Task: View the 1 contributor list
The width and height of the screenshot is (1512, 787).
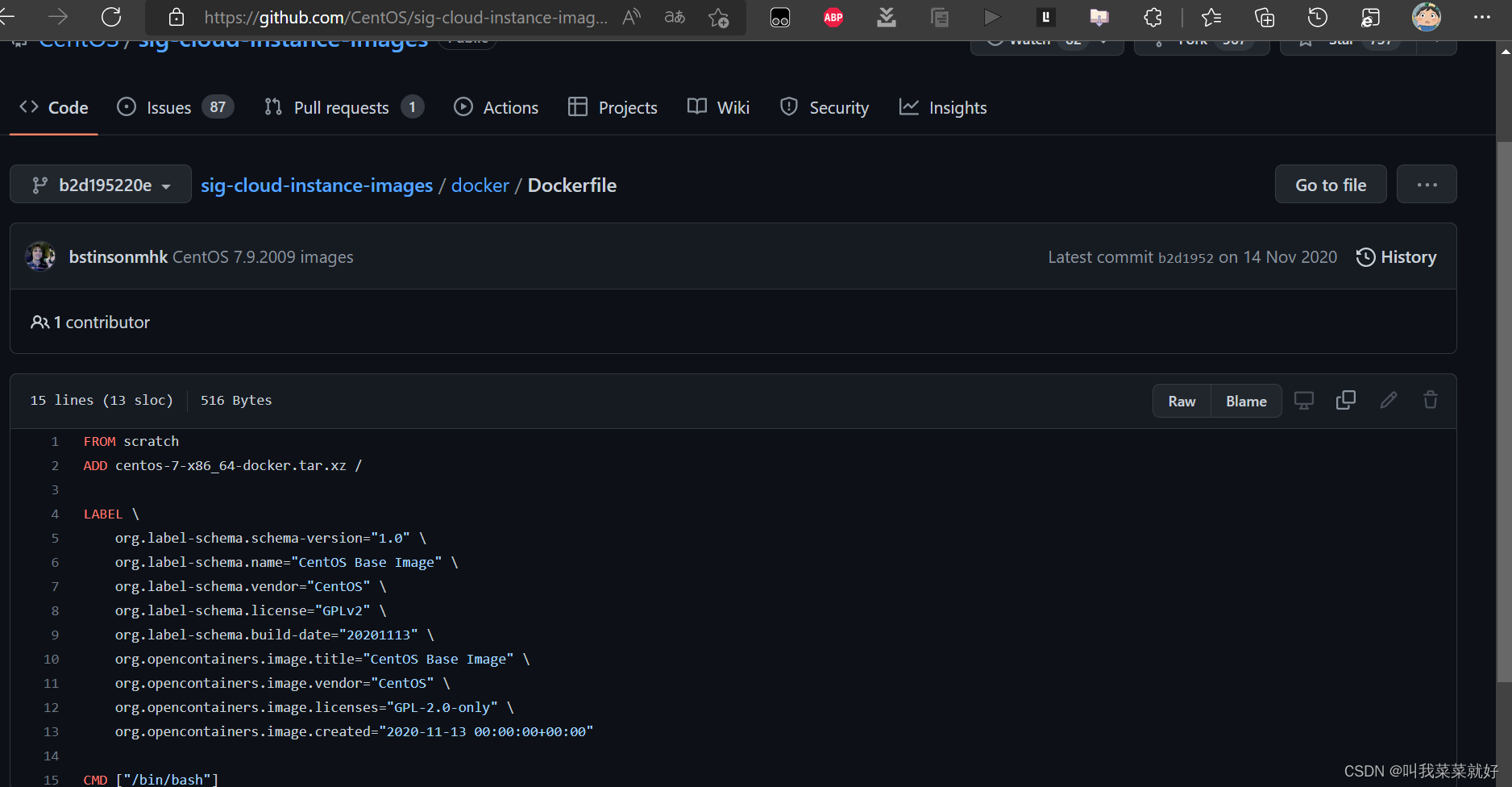Action: click(90, 323)
